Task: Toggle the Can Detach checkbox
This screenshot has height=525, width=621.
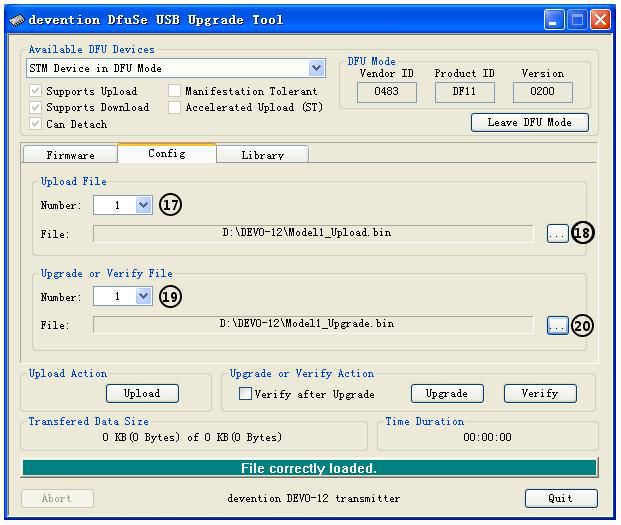Action: tap(35, 124)
